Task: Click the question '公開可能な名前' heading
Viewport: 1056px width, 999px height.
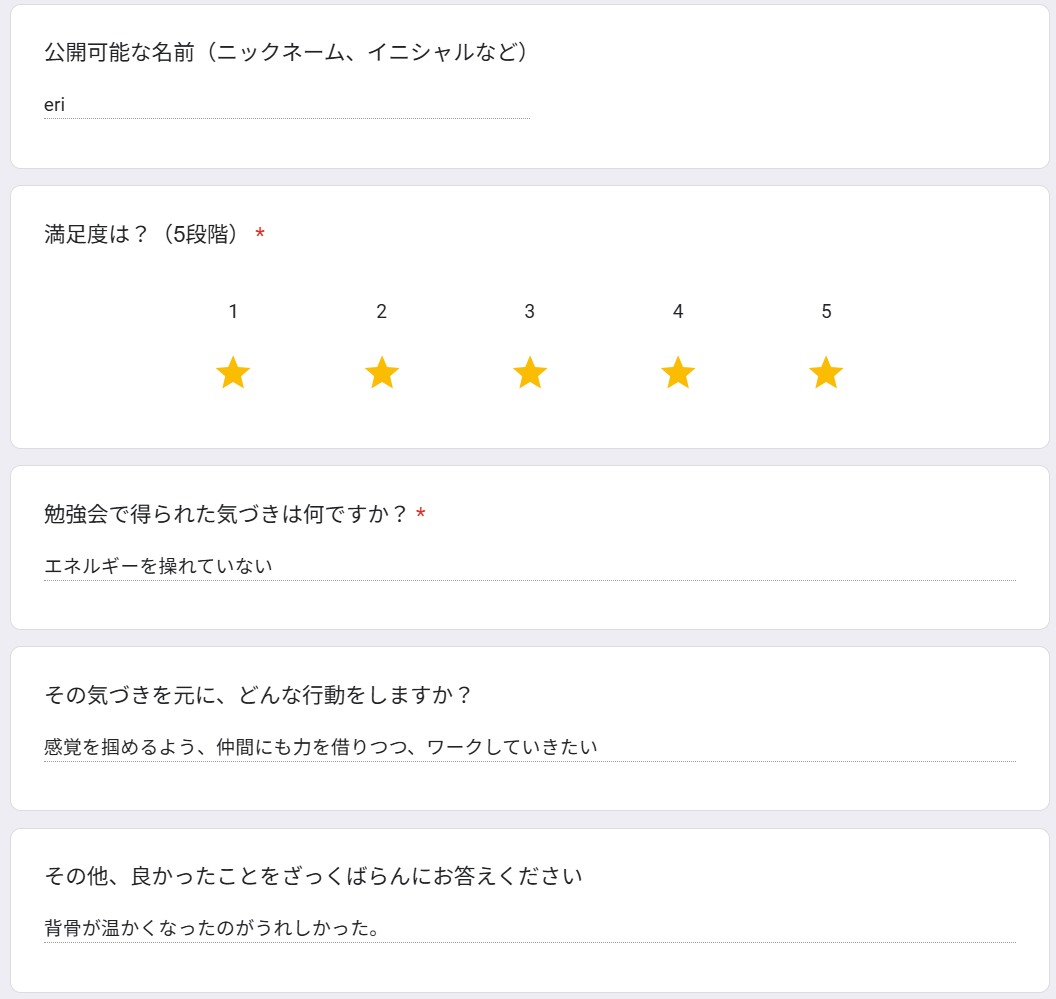Action: [287, 52]
